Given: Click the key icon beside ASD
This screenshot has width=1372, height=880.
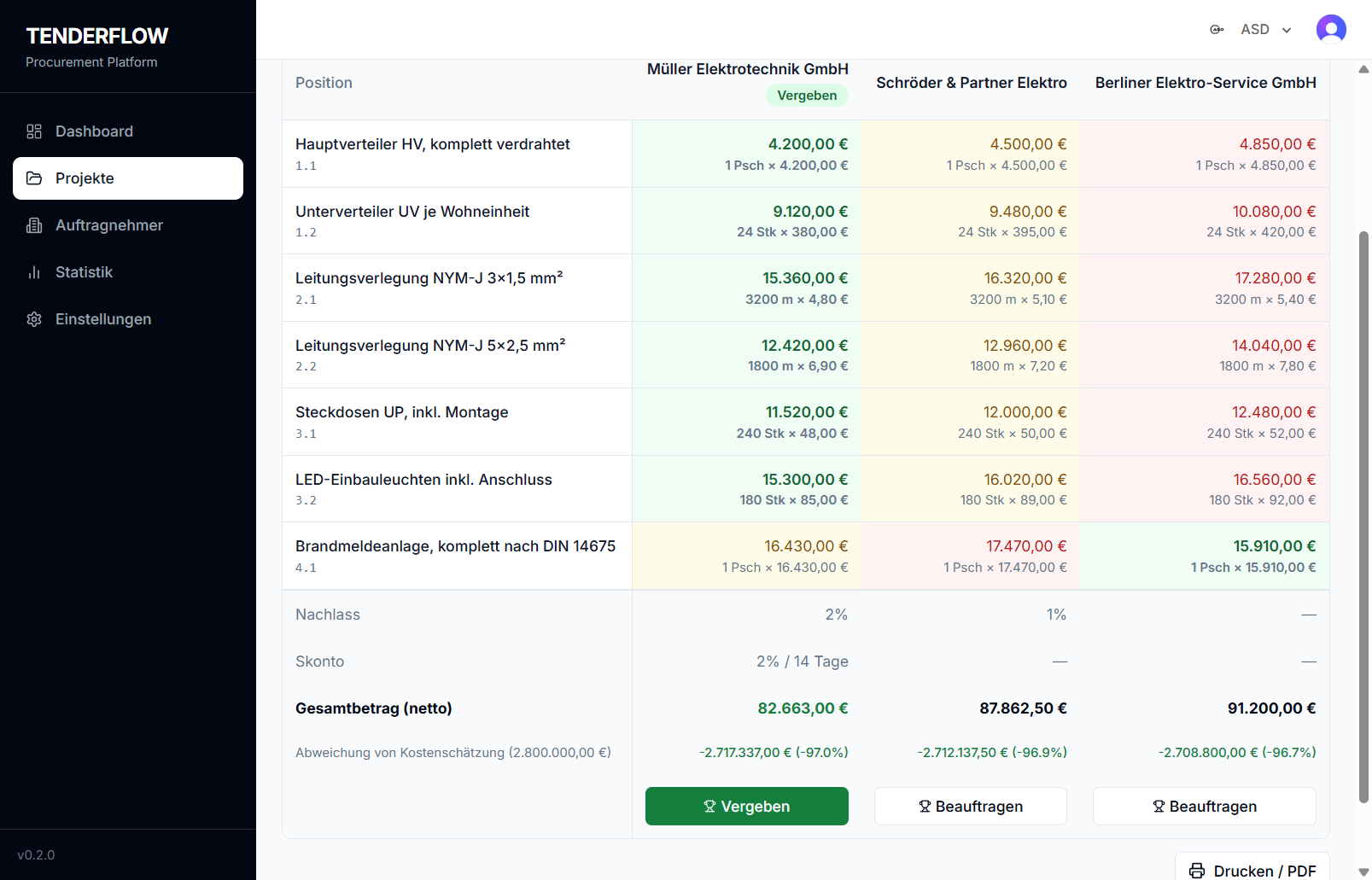Looking at the screenshot, I should point(1217,30).
